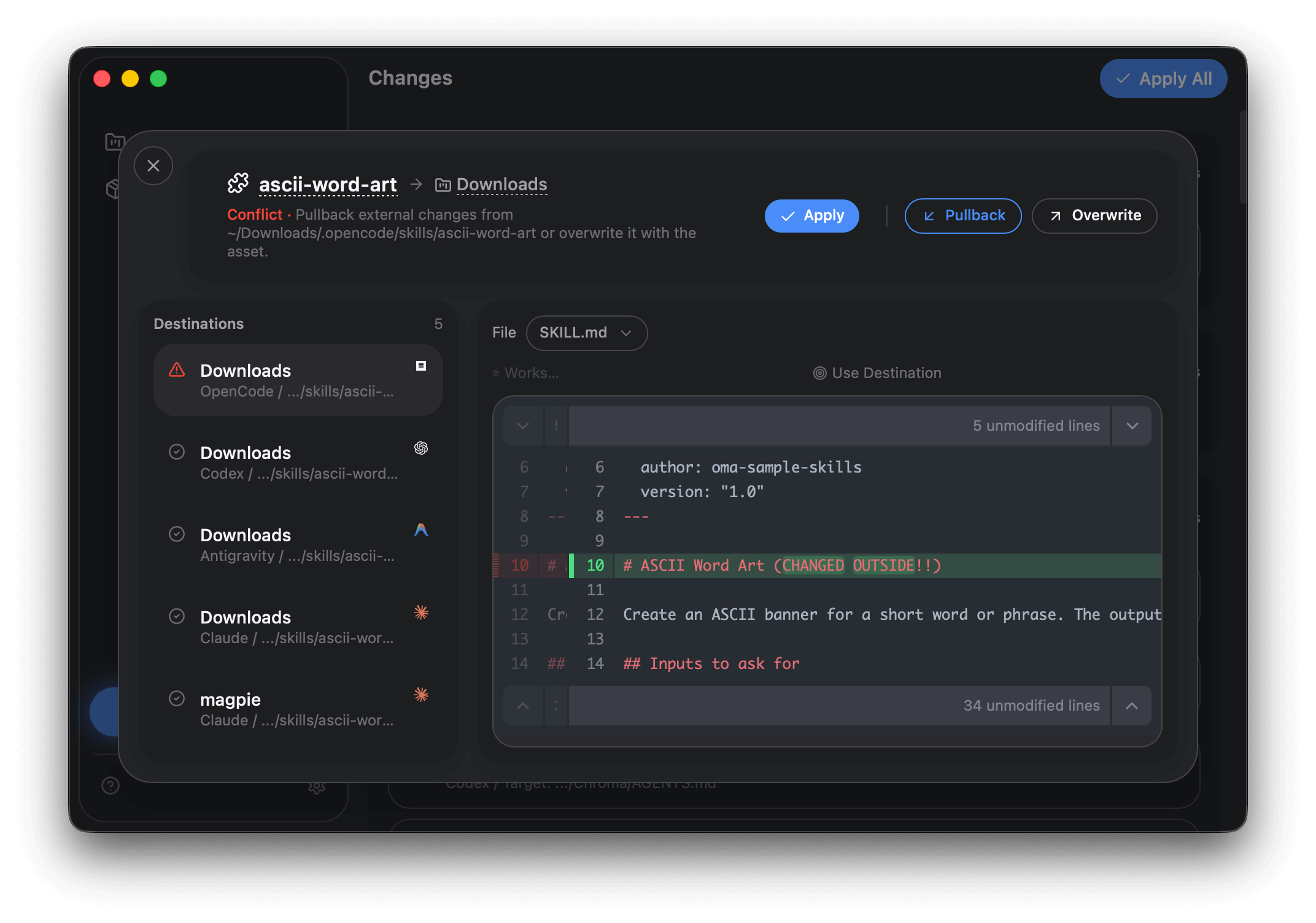Click the OpenCode icon on the conflicted destination
This screenshot has width=1316, height=923.
tap(421, 366)
